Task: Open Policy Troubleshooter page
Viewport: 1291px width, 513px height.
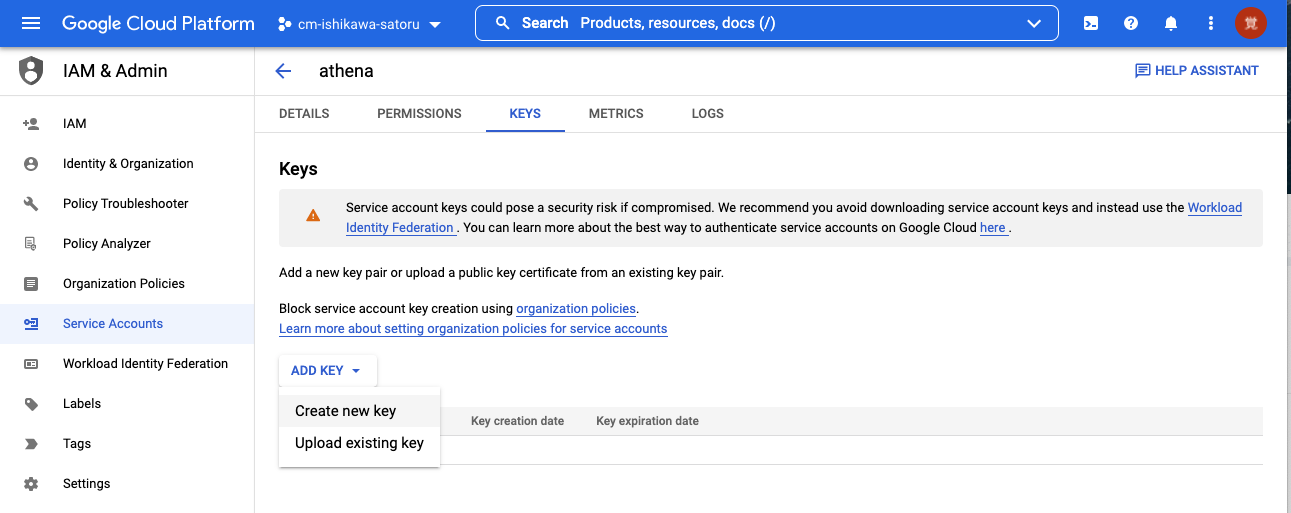Action: 126,204
